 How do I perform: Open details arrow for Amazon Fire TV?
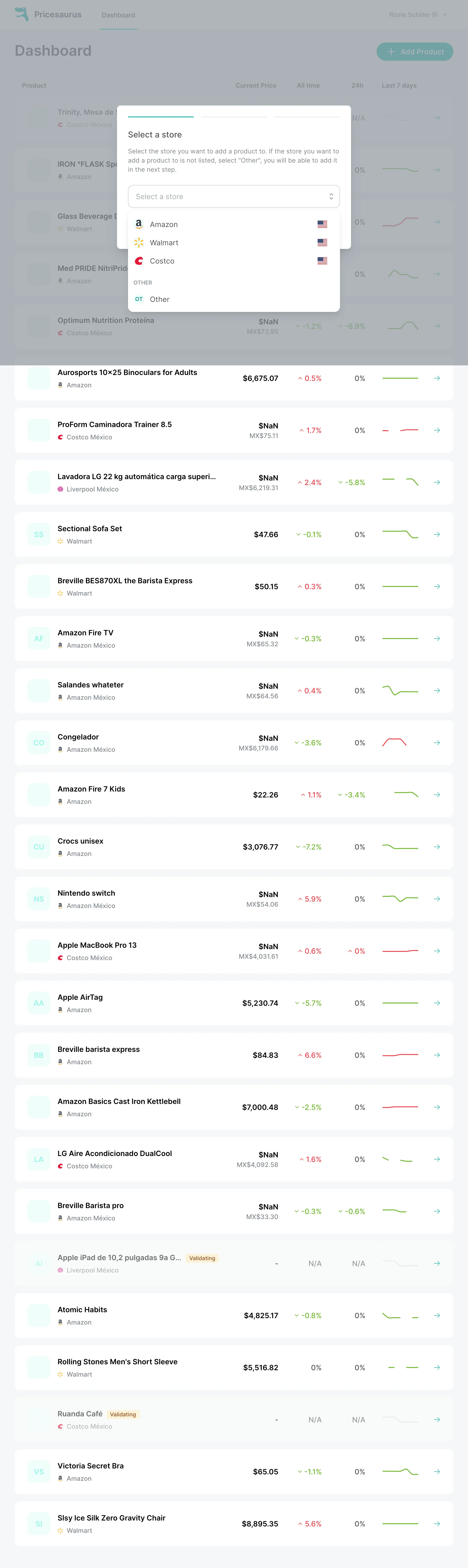437,639
